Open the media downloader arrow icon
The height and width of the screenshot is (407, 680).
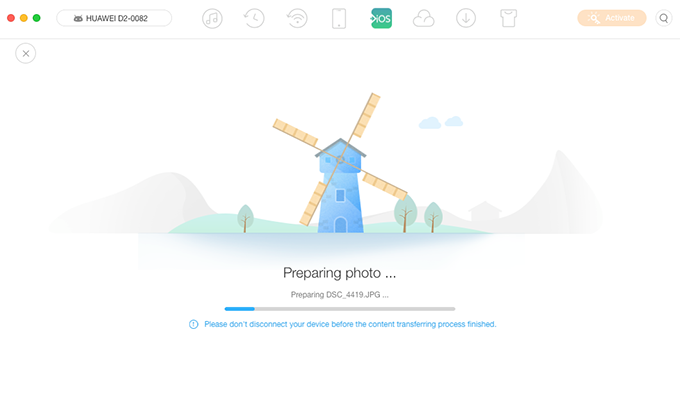point(466,19)
